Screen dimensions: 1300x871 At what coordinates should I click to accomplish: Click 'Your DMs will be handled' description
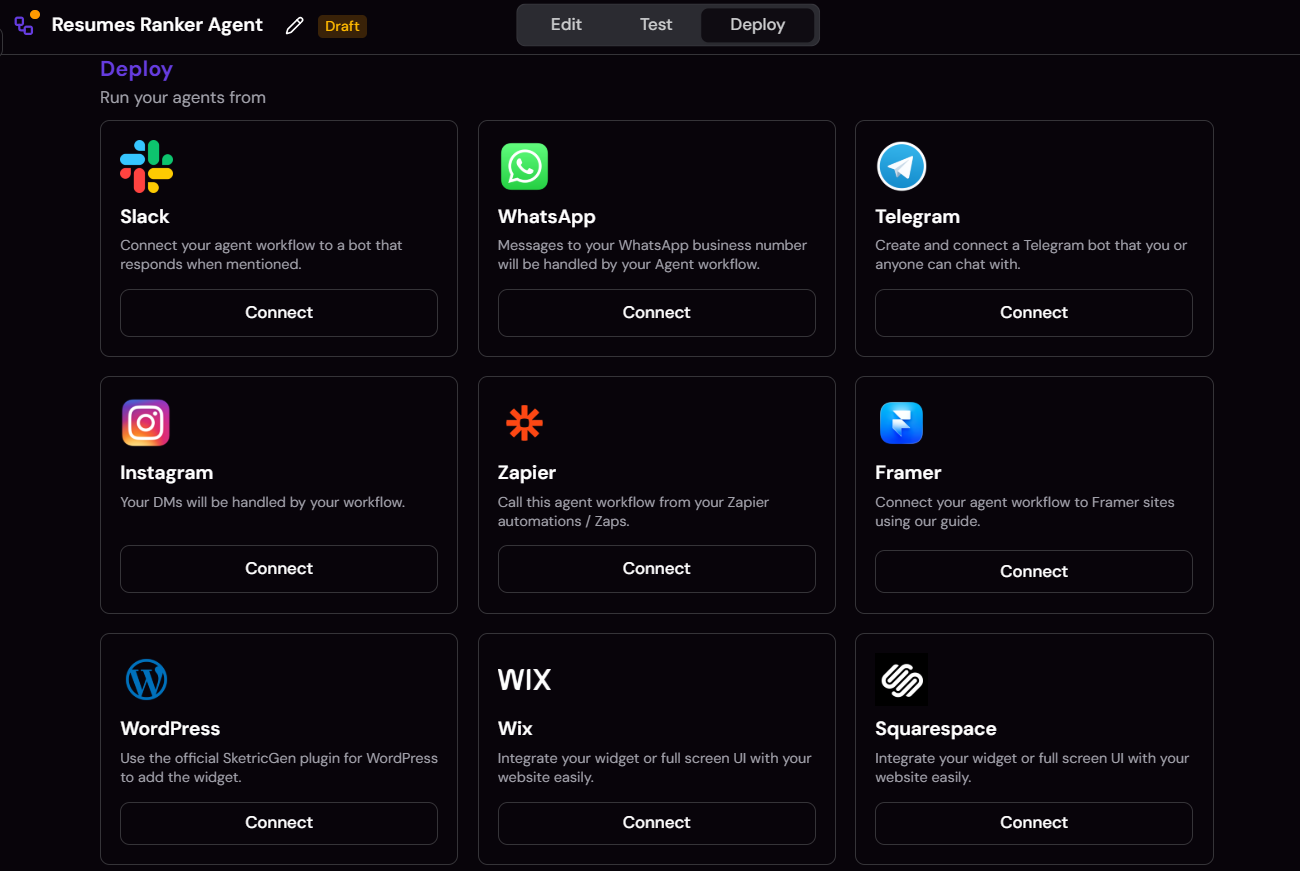[263, 502]
